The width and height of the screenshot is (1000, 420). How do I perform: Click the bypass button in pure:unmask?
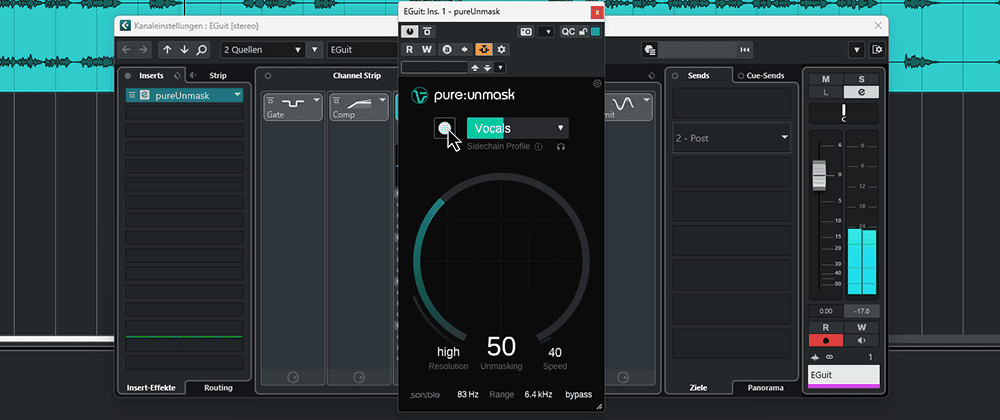[x=578, y=395]
